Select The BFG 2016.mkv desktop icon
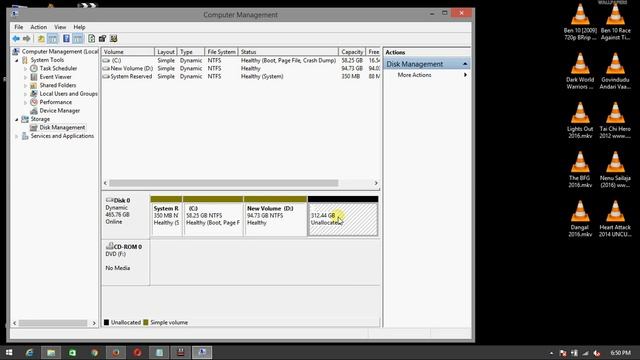 pyautogui.click(x=580, y=170)
